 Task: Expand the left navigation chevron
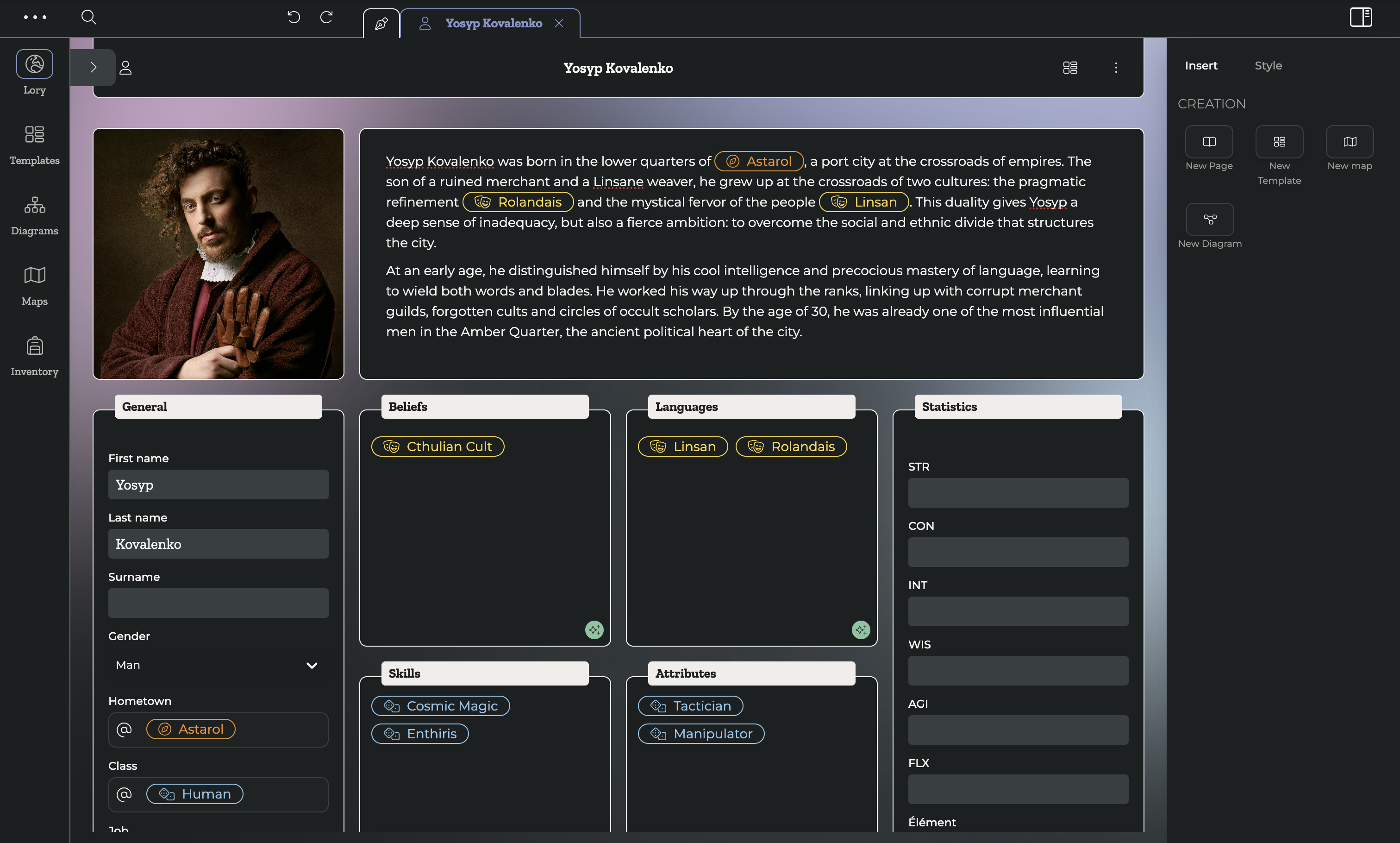click(x=93, y=67)
